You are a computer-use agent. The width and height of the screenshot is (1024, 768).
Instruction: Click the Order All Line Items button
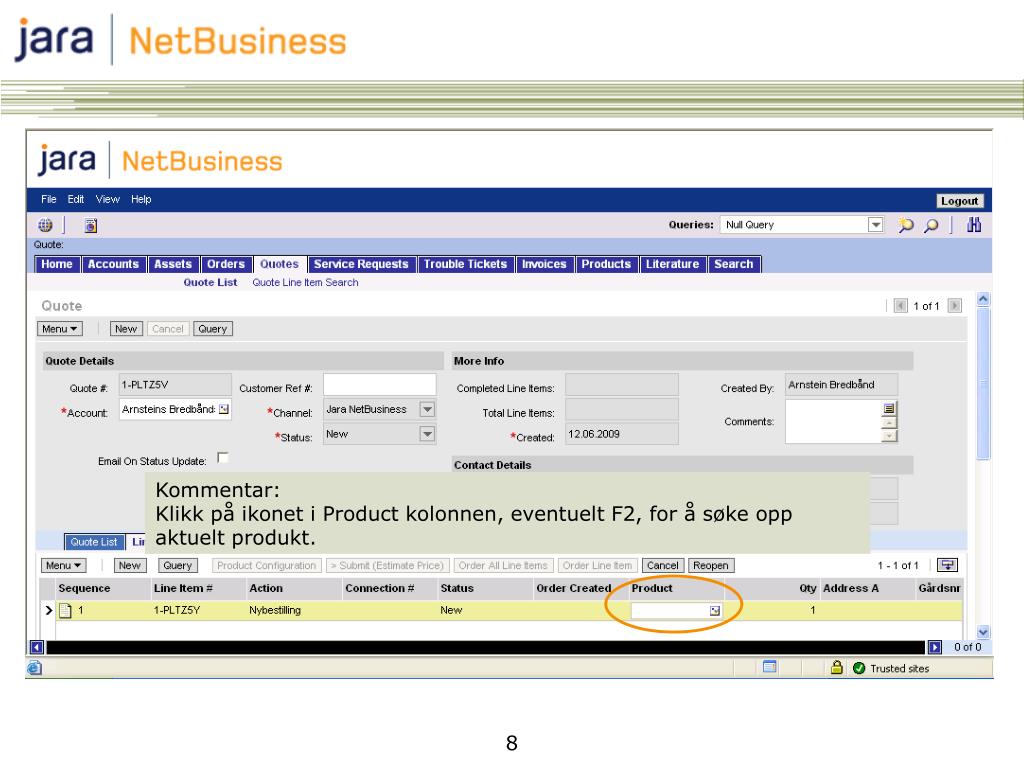point(503,566)
